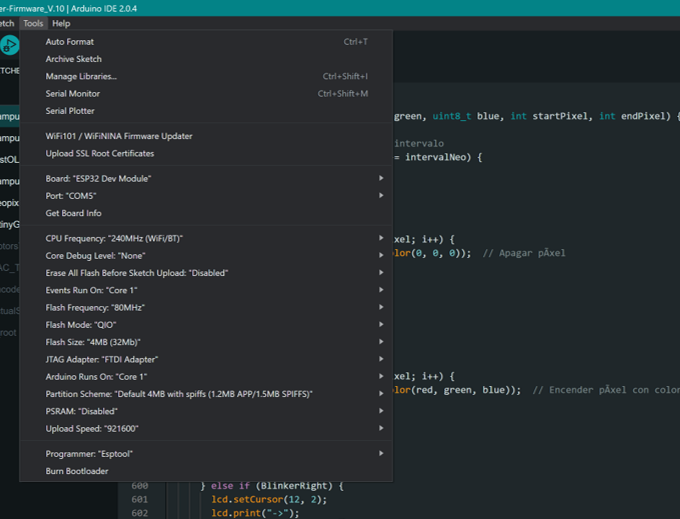Image resolution: width=680 pixels, height=519 pixels.
Task: Expand the PSRAM "Disabled" submenu
Action: (206, 411)
